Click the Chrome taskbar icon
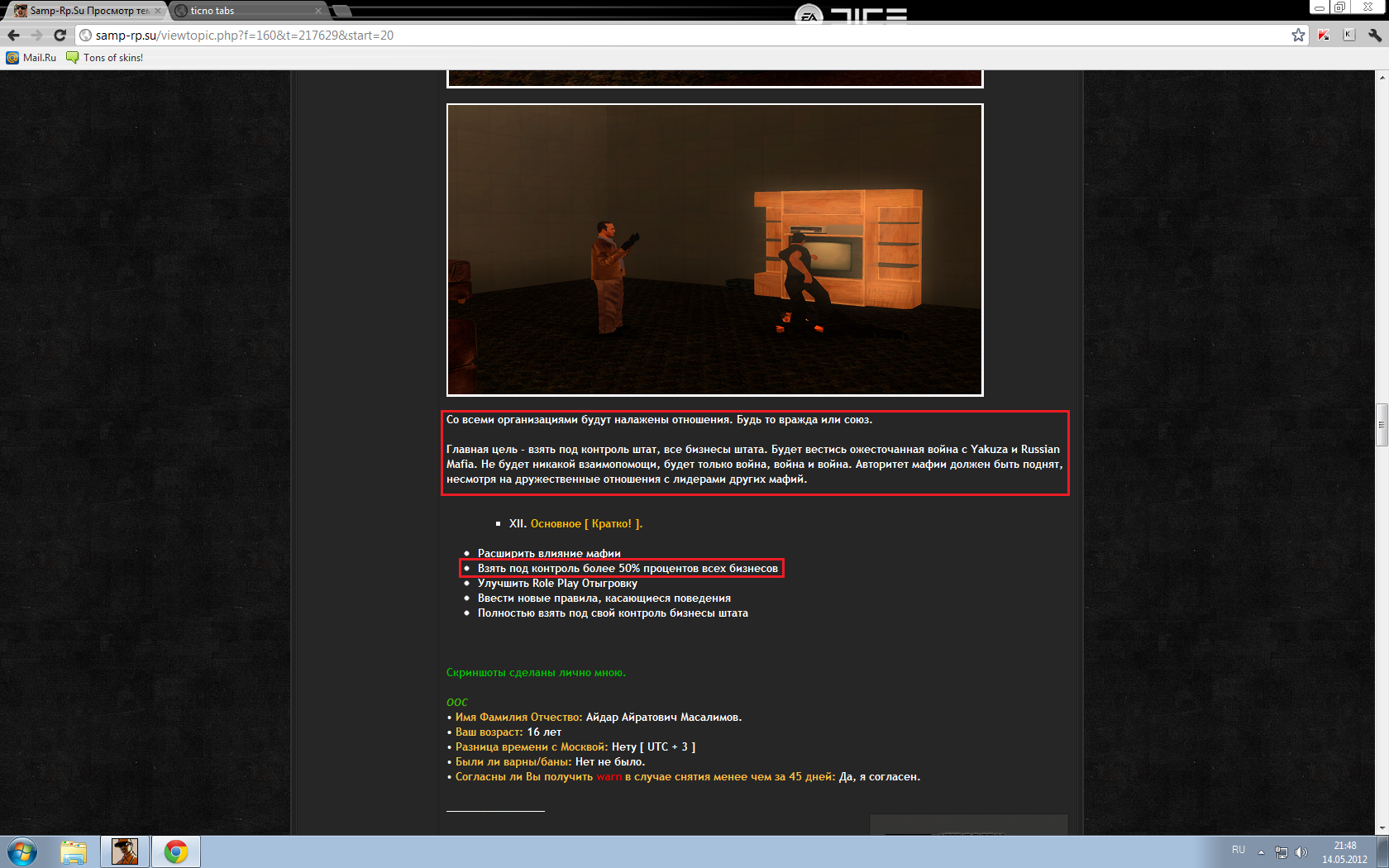This screenshot has width=1389, height=868. tap(176, 851)
